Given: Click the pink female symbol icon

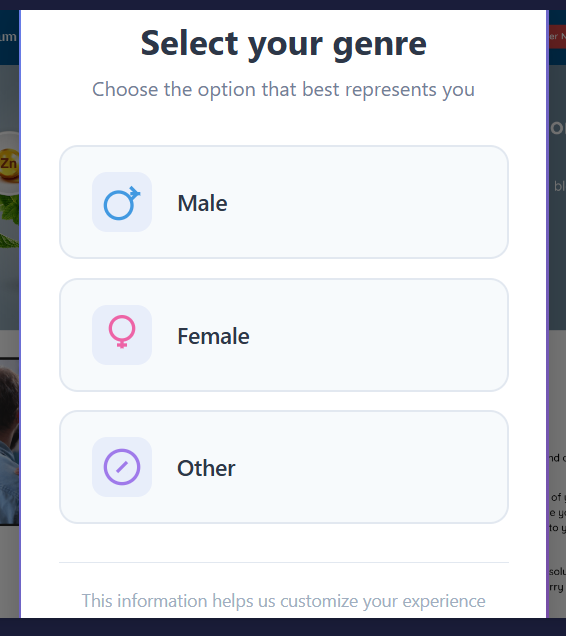Looking at the screenshot, I should coord(122,331).
